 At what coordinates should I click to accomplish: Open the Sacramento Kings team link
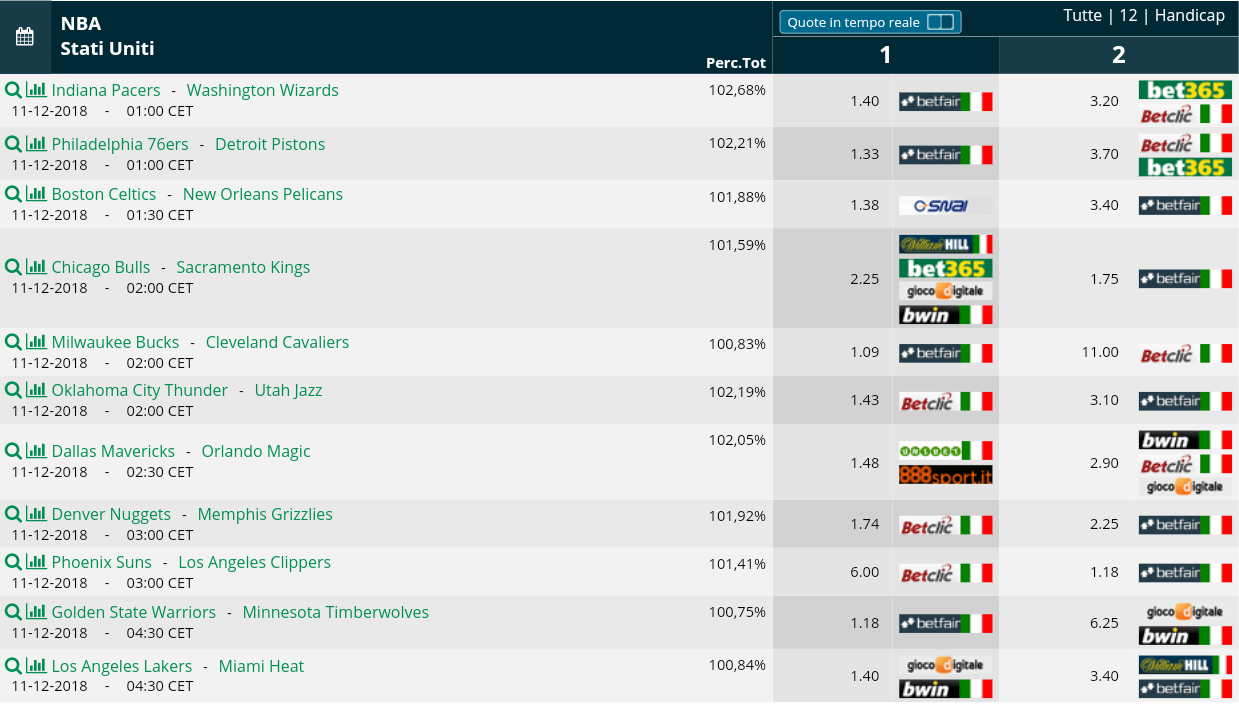coord(243,267)
